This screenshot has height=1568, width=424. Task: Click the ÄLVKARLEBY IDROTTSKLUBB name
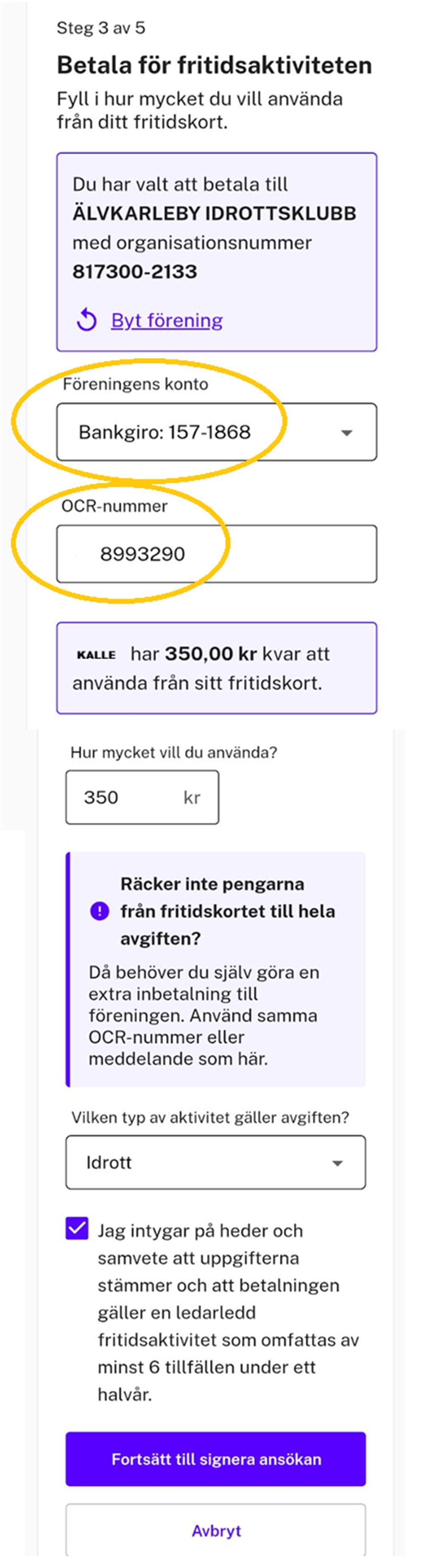(x=214, y=214)
